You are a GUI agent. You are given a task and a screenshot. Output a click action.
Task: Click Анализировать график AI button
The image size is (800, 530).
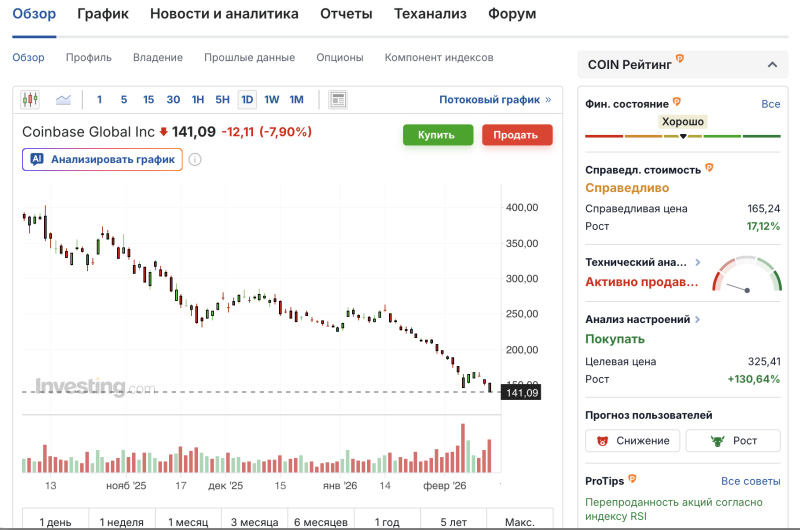pyautogui.click(x=102, y=160)
